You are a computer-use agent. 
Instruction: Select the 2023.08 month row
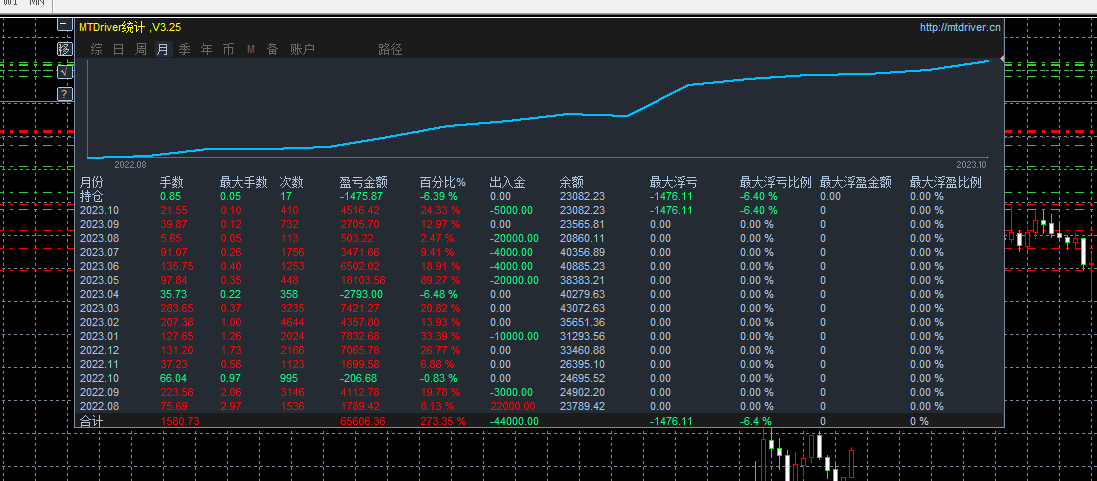539,238
